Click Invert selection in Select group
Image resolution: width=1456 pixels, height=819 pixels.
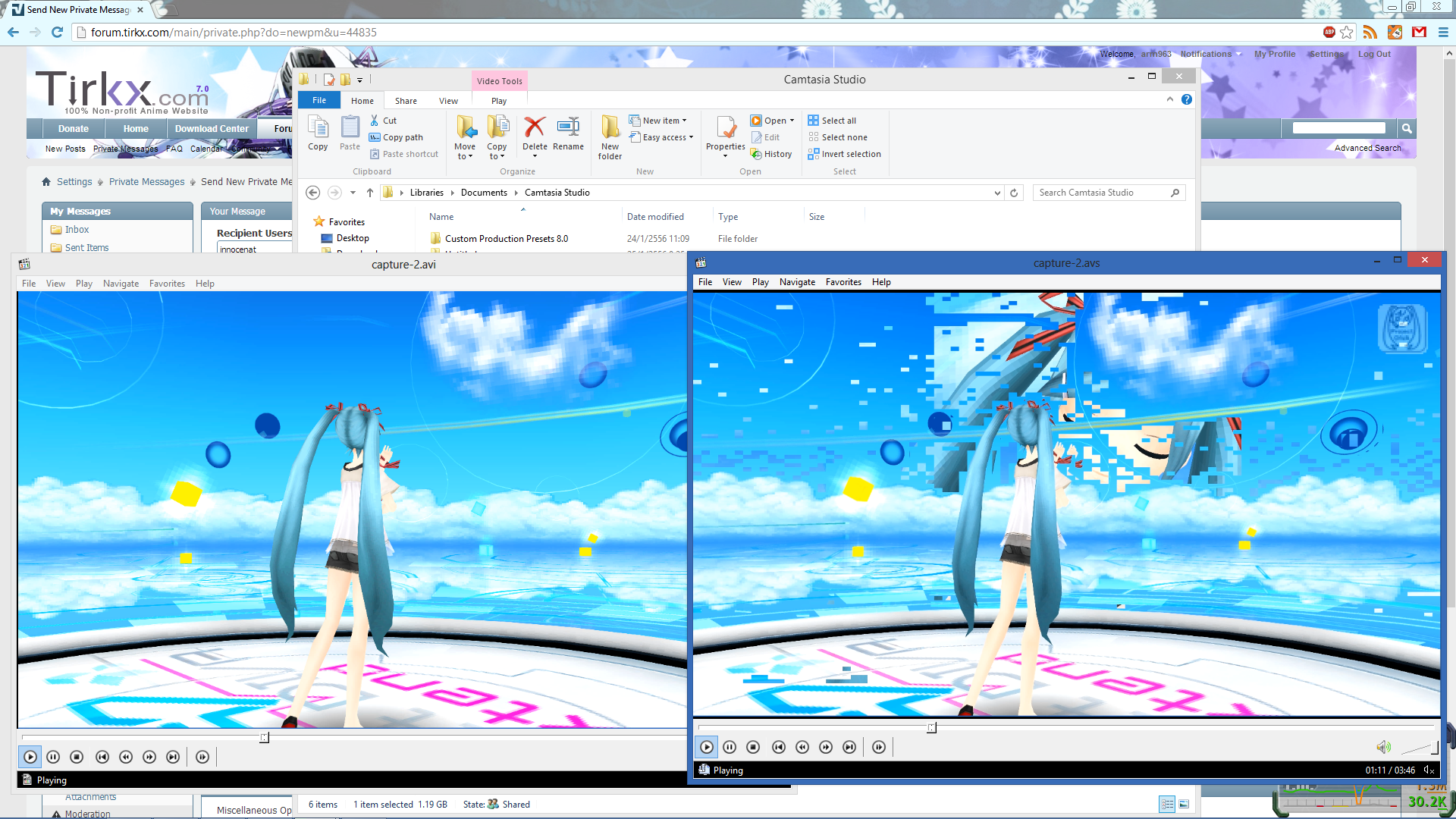(851, 154)
